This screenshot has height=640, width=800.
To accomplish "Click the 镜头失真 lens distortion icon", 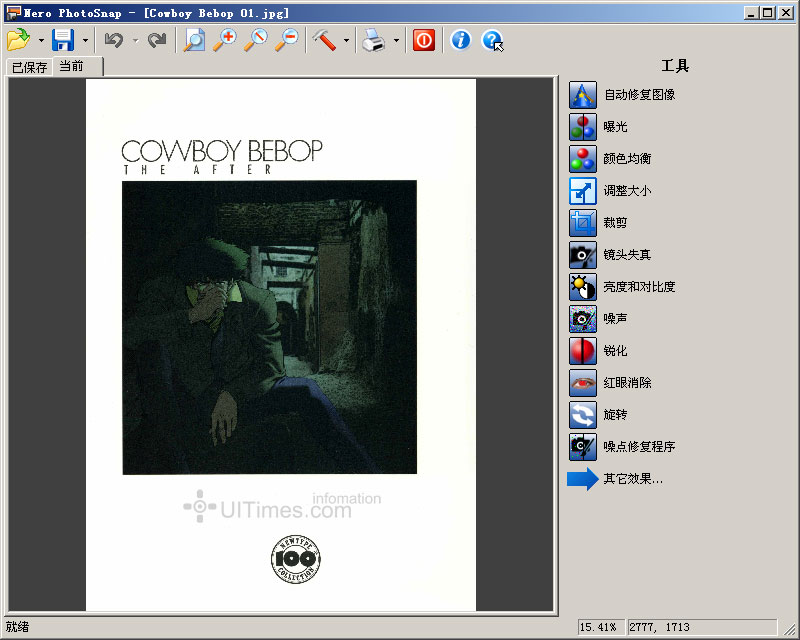I will tap(583, 255).
